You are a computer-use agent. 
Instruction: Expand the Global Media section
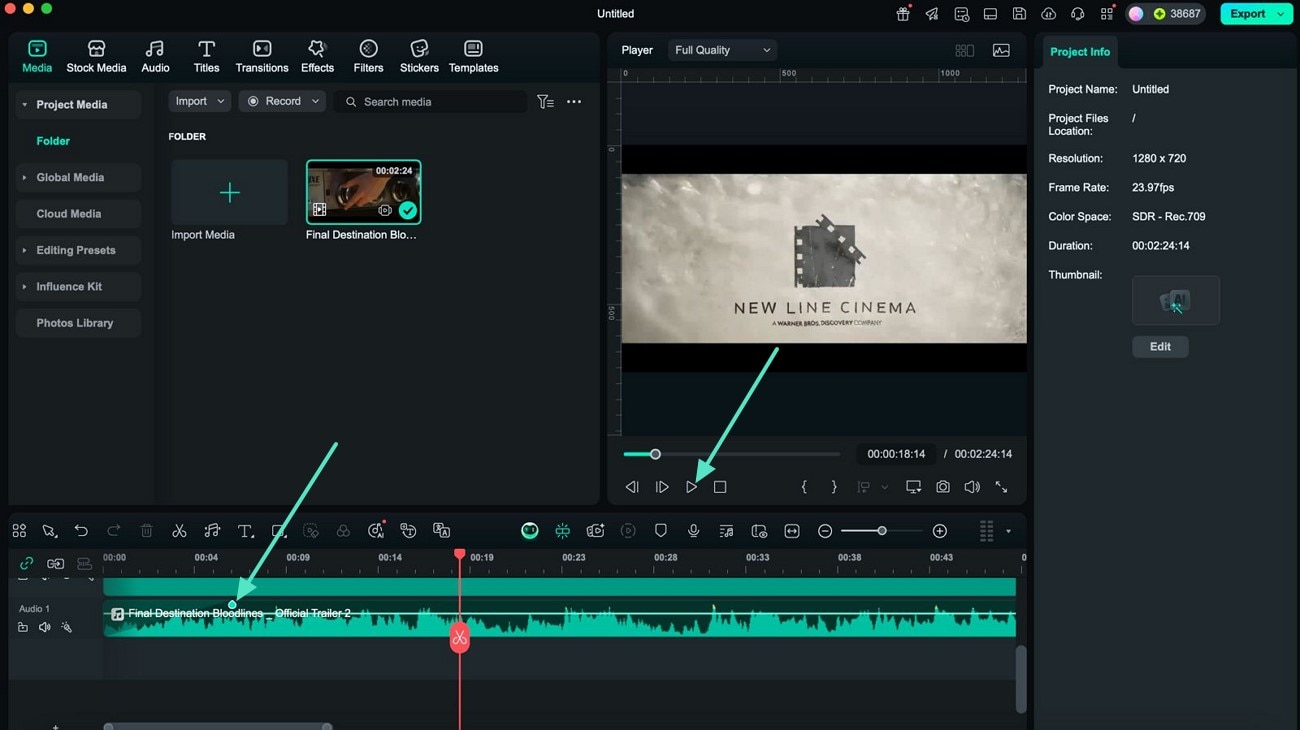pos(24,177)
